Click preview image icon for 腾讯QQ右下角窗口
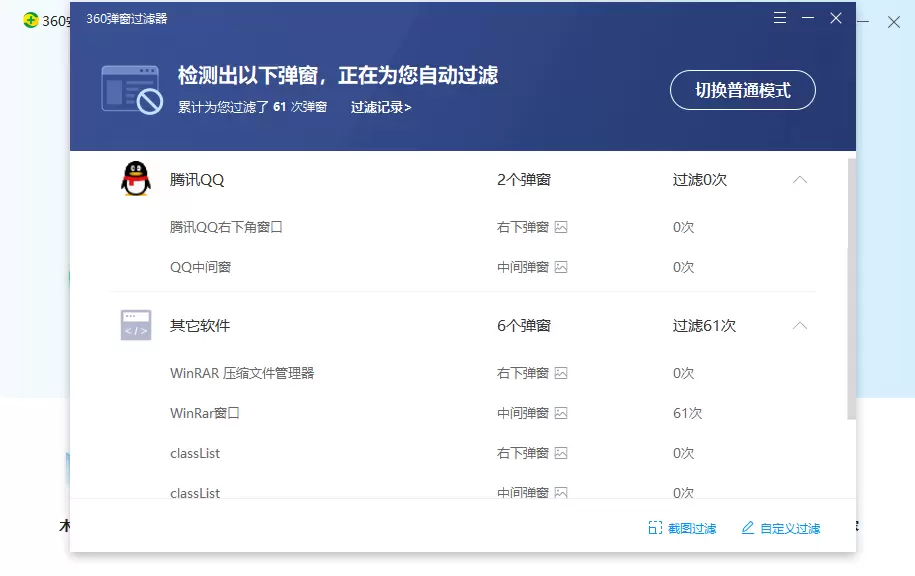 (x=561, y=227)
